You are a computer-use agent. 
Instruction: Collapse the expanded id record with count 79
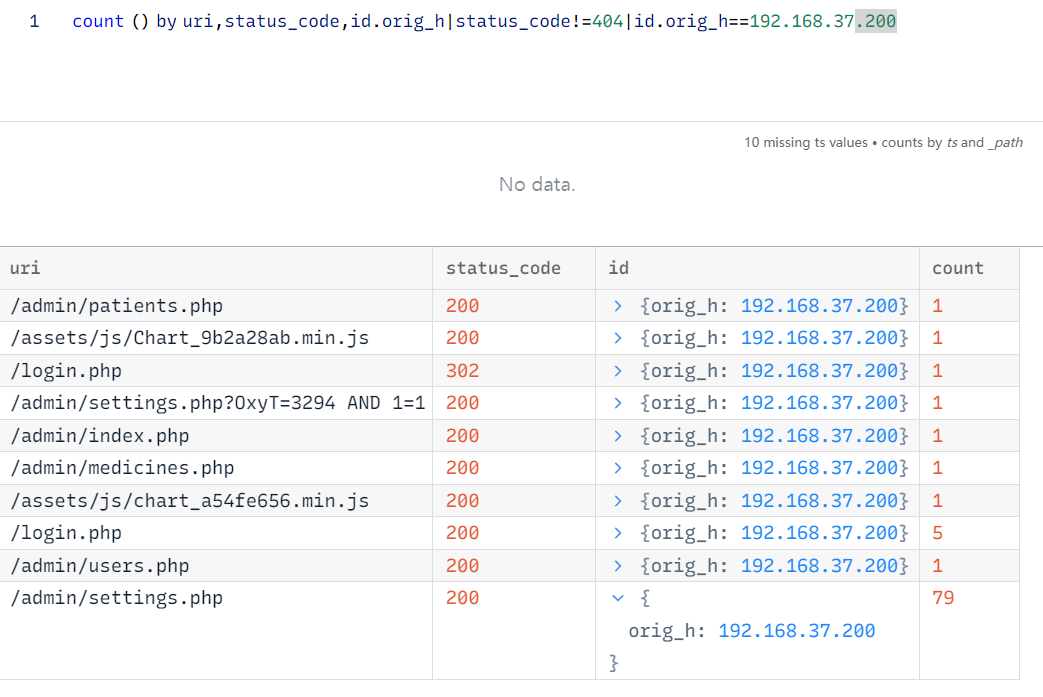point(618,598)
